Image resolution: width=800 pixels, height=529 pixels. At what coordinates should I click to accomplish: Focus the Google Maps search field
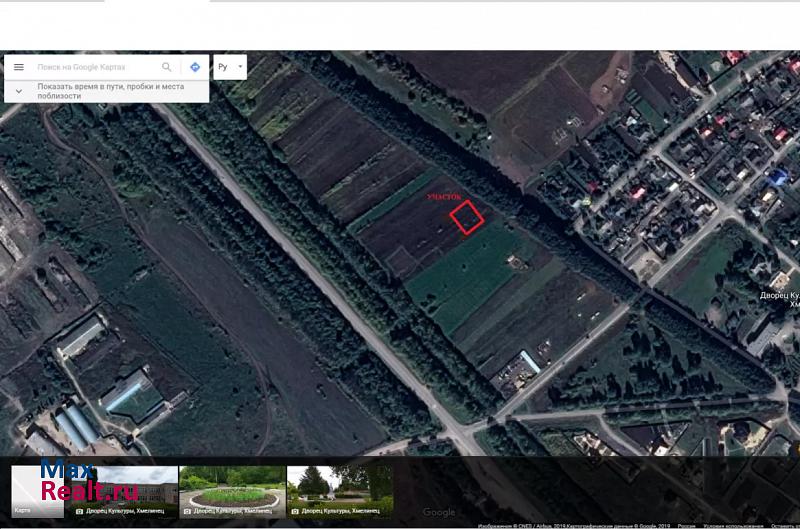(95, 67)
